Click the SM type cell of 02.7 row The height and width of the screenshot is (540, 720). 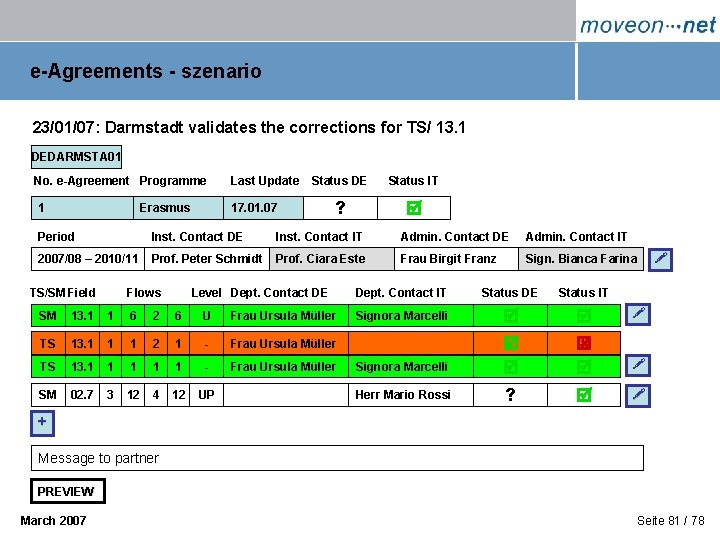coord(48,394)
